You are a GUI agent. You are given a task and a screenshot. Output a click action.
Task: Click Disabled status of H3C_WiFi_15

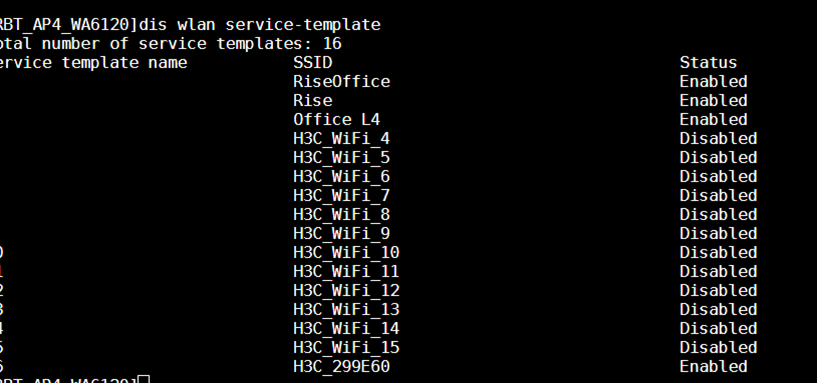click(718, 348)
